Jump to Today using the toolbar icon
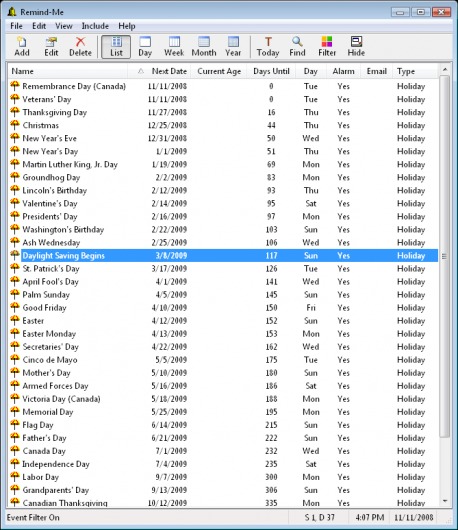The width and height of the screenshot is (458, 530). click(x=268, y=47)
